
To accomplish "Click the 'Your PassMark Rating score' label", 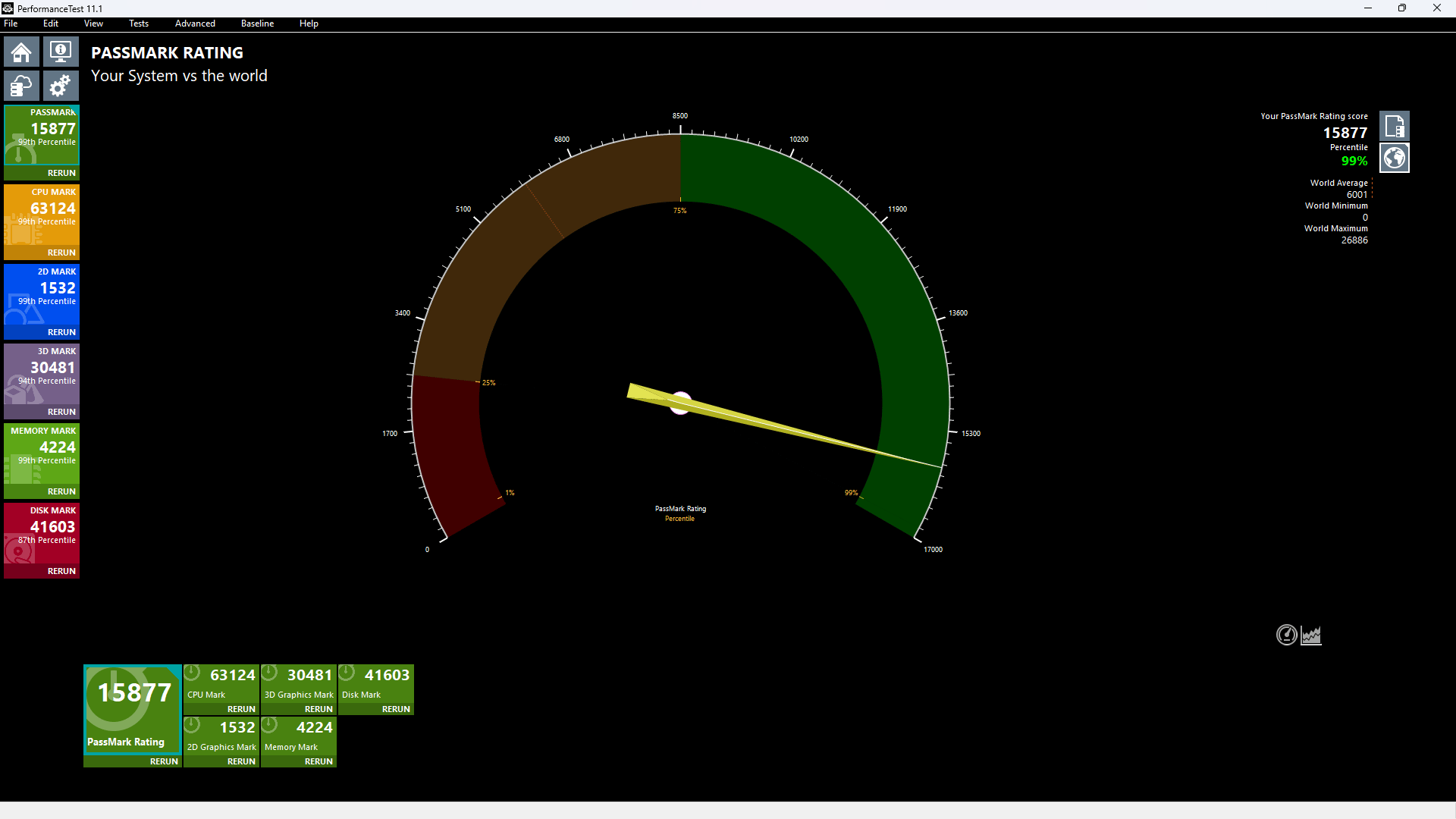I will (1314, 116).
